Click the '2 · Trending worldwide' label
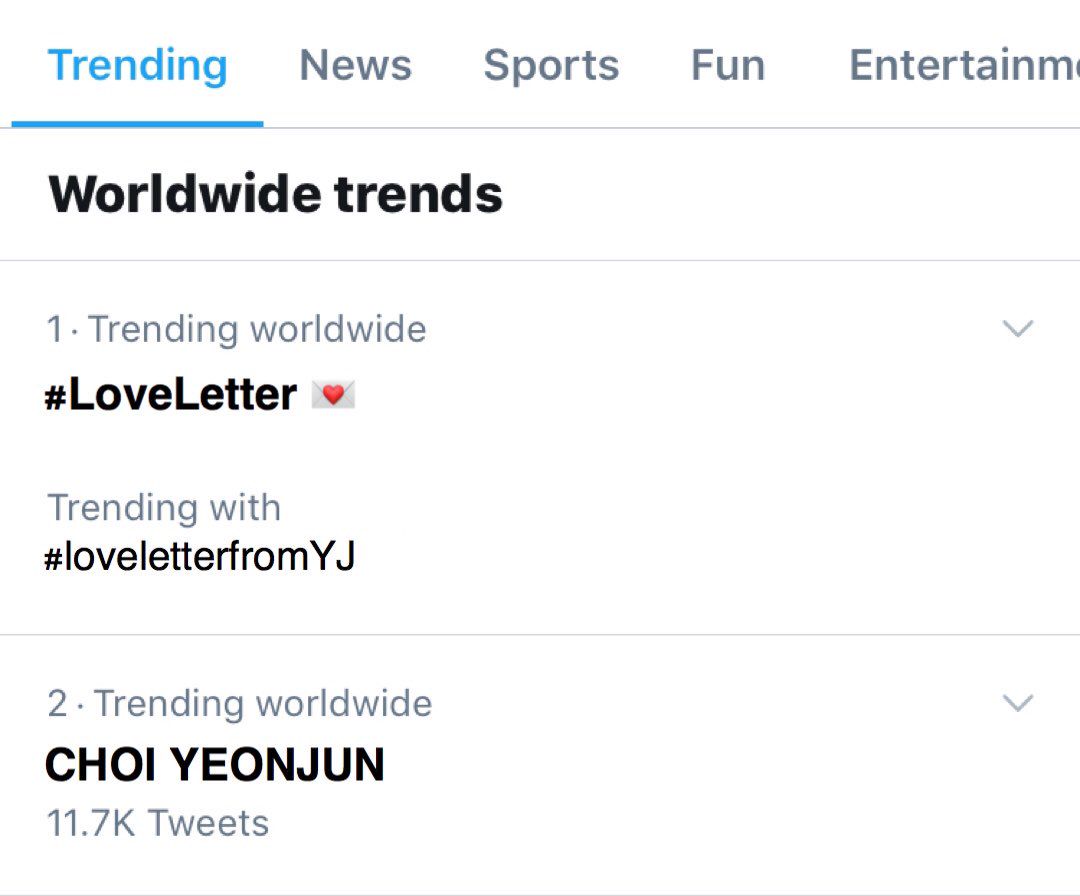1080x896 pixels. point(240,703)
